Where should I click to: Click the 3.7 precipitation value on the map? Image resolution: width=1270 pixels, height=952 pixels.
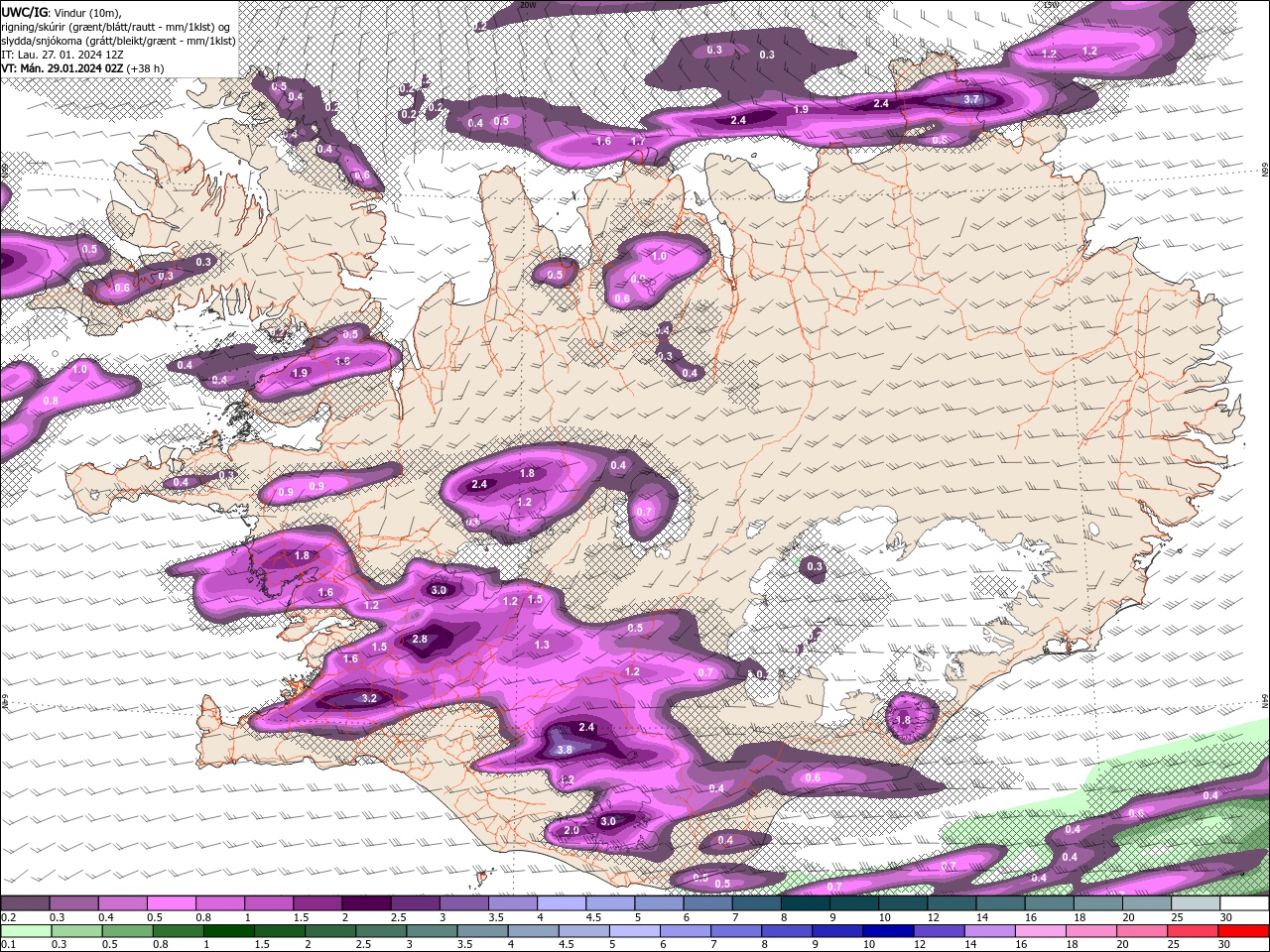971,99
